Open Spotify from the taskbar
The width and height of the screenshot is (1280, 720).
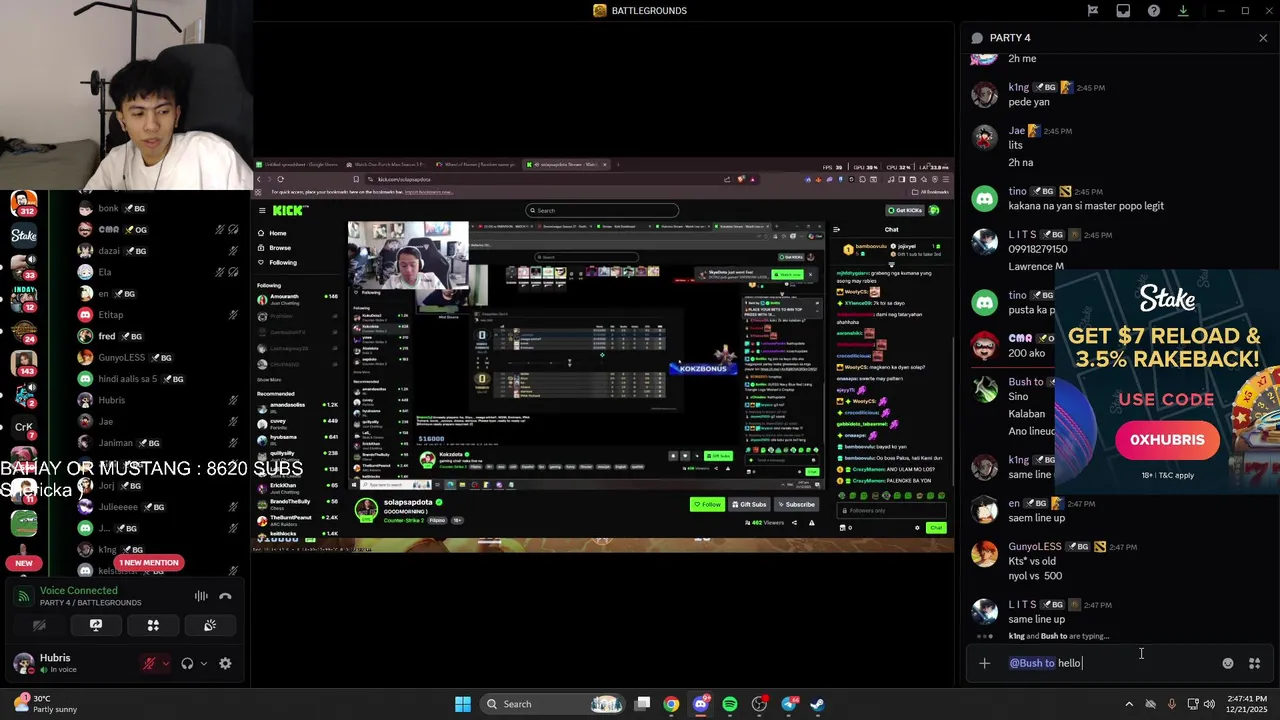click(730, 704)
